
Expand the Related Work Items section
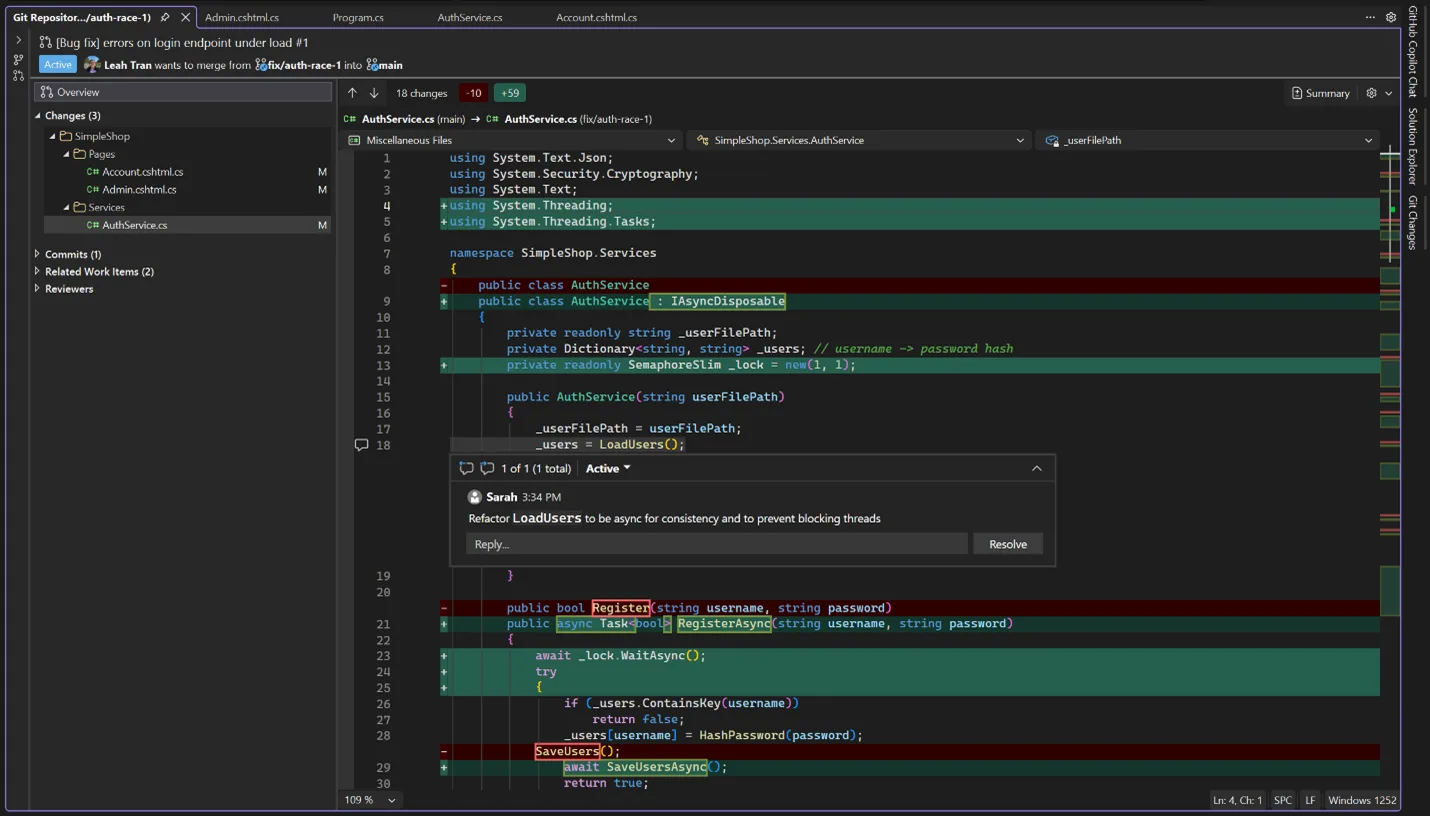(x=38, y=271)
